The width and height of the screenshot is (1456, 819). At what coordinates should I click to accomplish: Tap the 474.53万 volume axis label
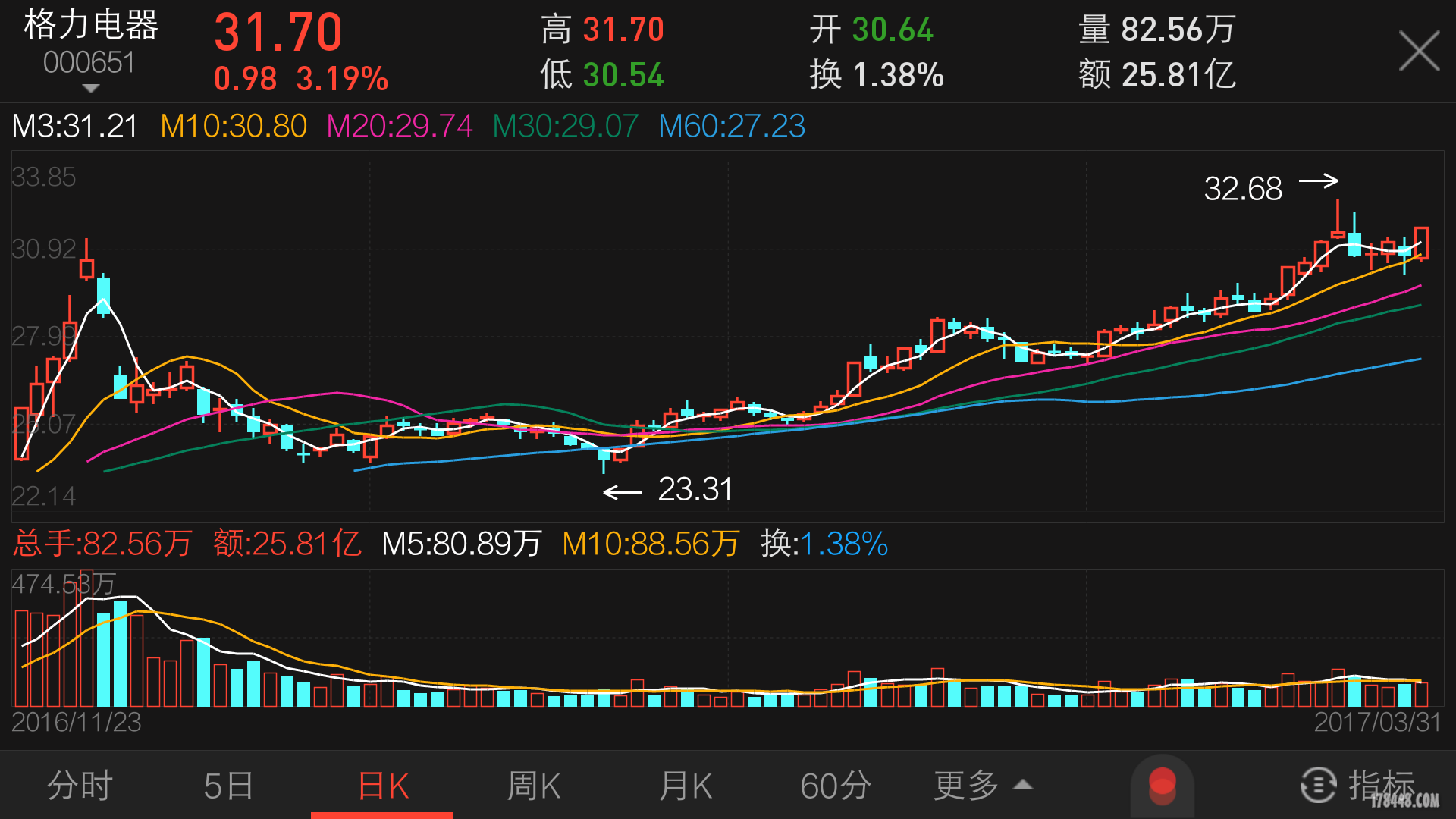coord(64,584)
